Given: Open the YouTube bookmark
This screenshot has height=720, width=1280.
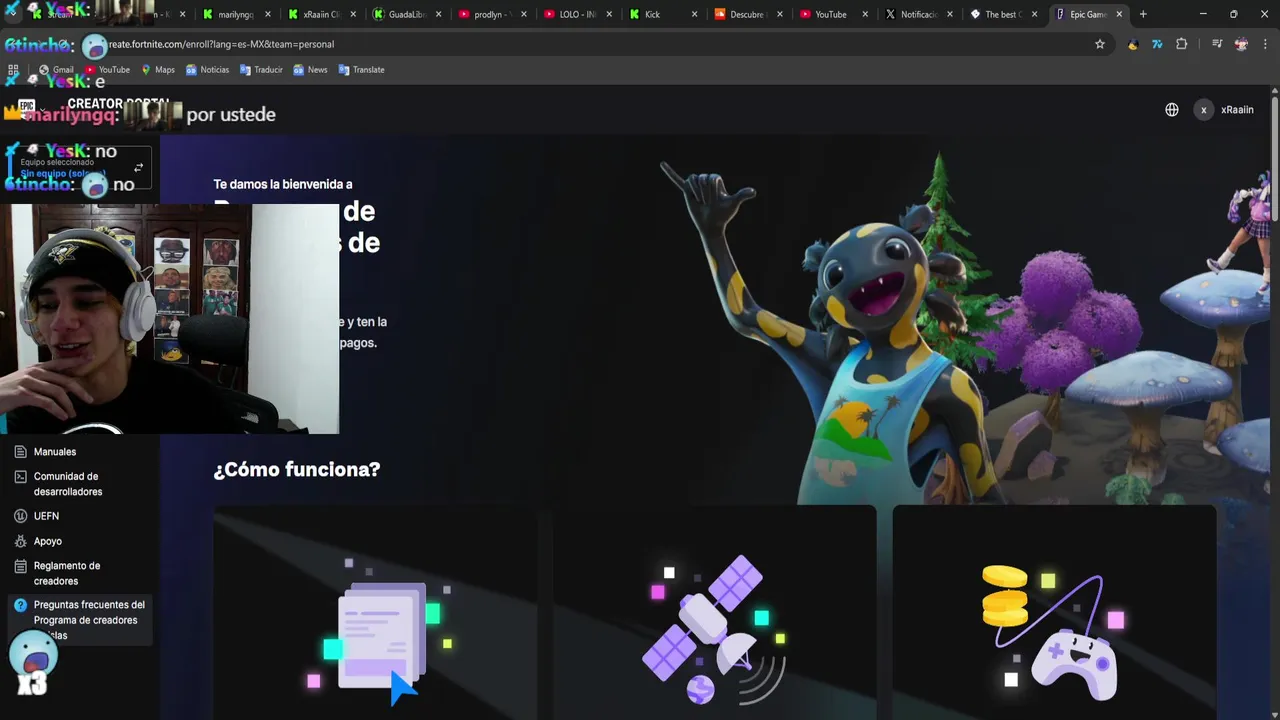Looking at the screenshot, I should click(x=107, y=70).
